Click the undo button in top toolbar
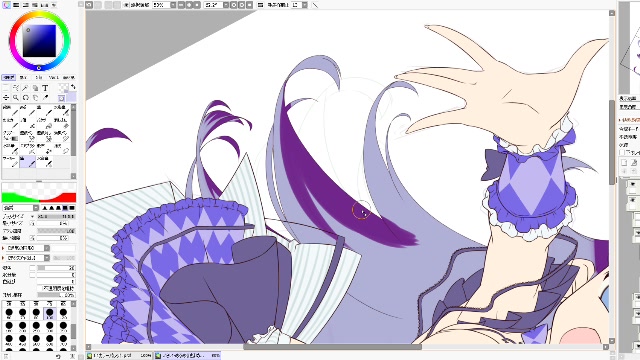The image size is (640, 360). pyautogui.click(x=89, y=5)
